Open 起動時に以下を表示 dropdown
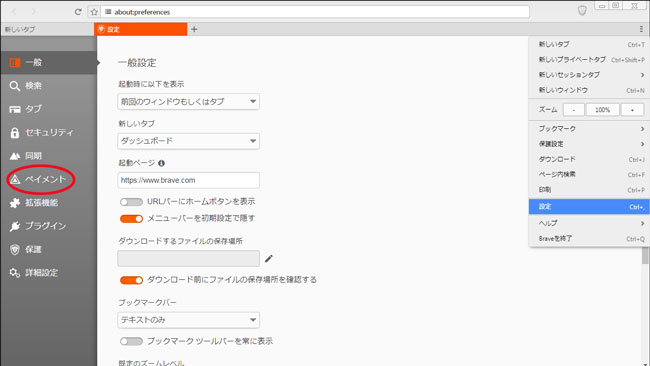The image size is (650, 366). tap(189, 102)
